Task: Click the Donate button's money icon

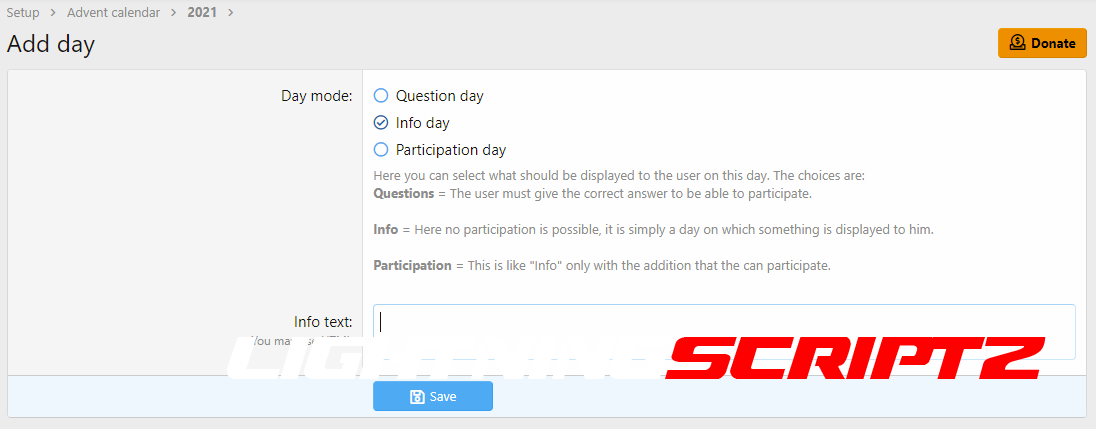Action: (x=1018, y=43)
